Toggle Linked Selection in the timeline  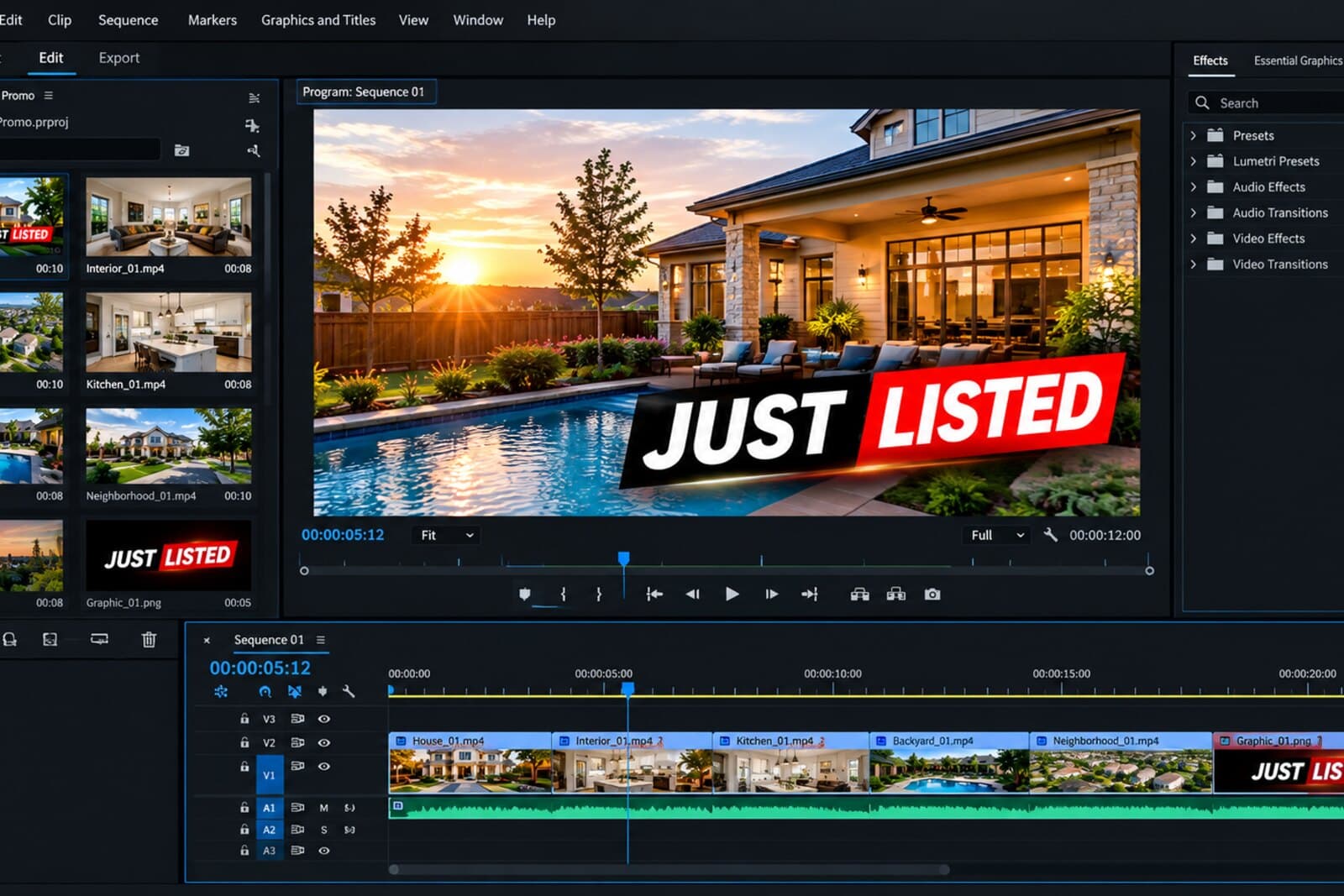[x=295, y=692]
